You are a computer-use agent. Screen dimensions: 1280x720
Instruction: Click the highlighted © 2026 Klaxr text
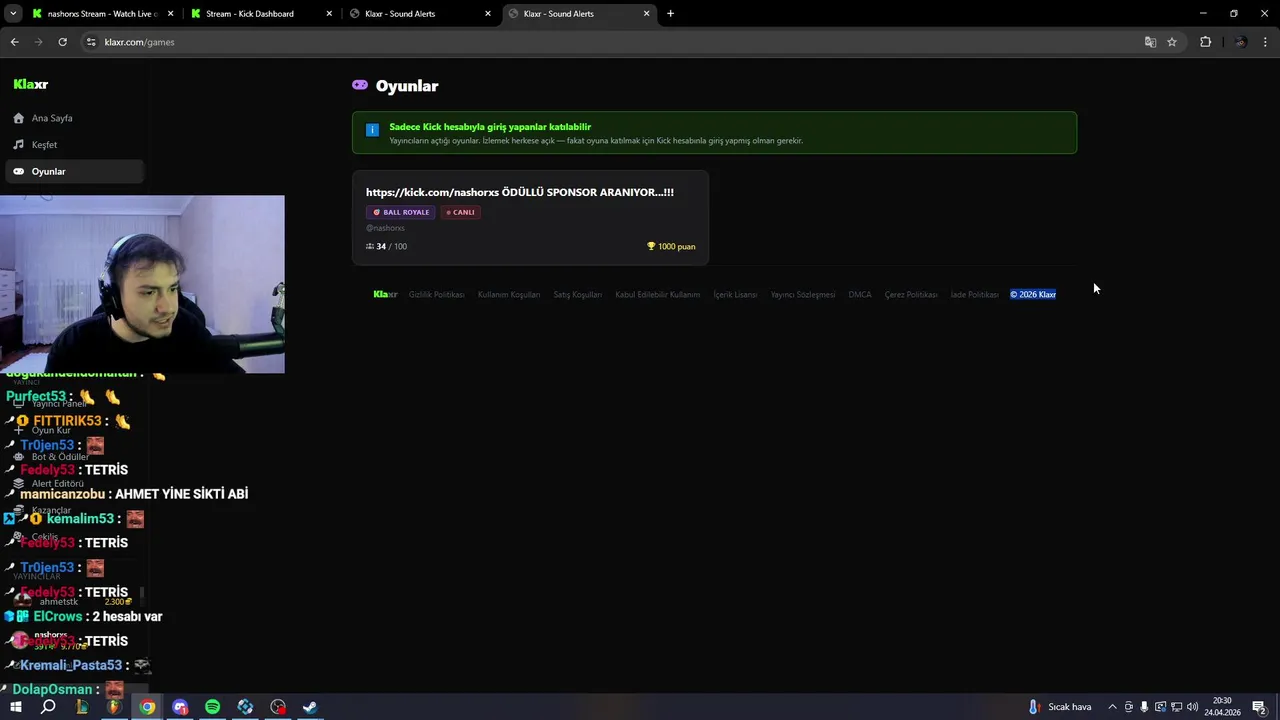tap(1033, 295)
